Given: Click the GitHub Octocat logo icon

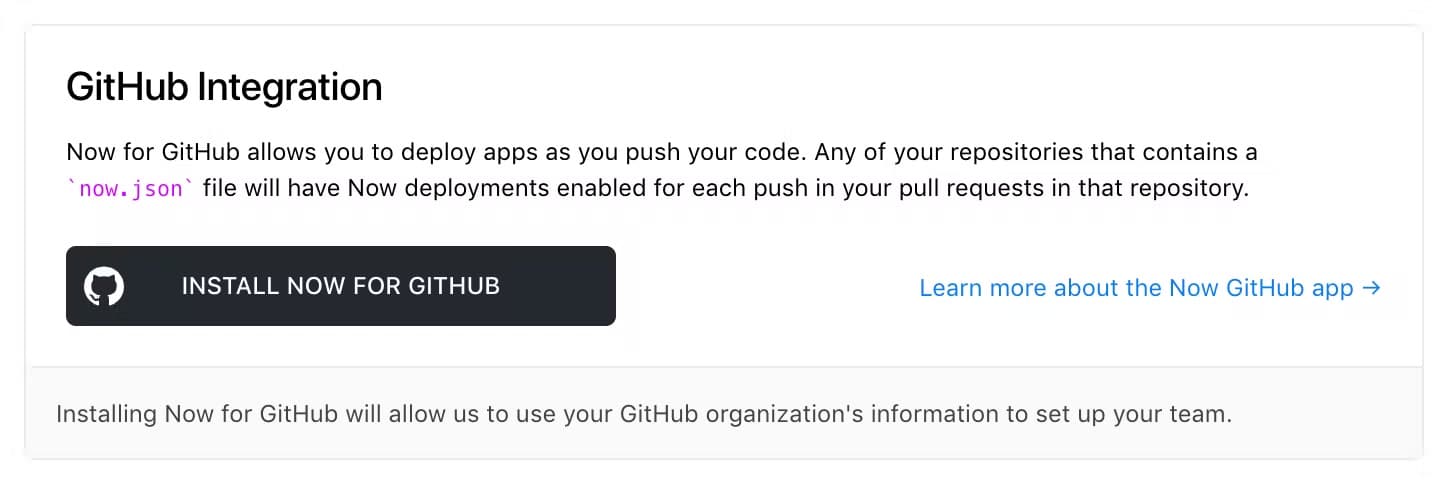Looking at the screenshot, I should (104, 286).
